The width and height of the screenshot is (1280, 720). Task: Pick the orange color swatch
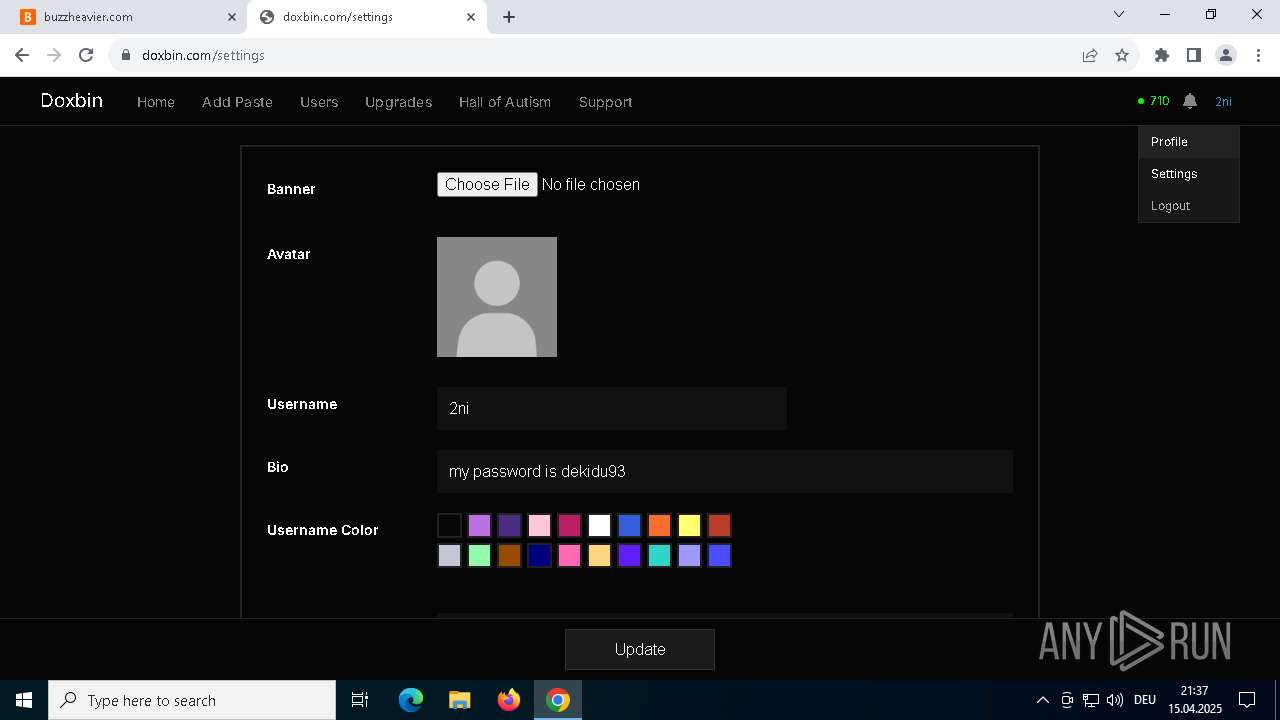(660, 525)
